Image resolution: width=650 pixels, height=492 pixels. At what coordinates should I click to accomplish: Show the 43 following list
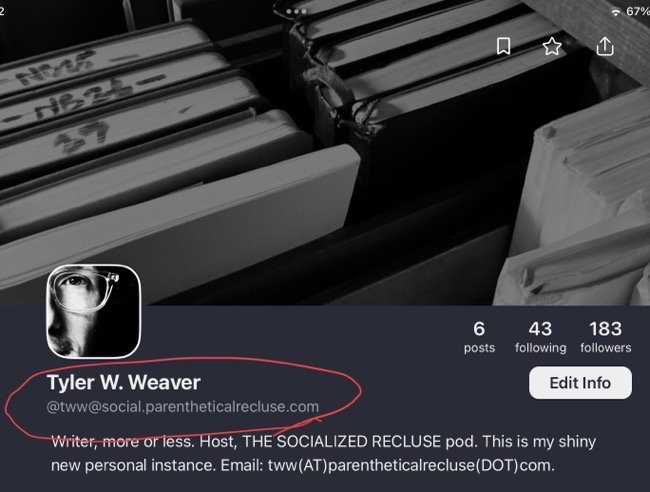541,337
